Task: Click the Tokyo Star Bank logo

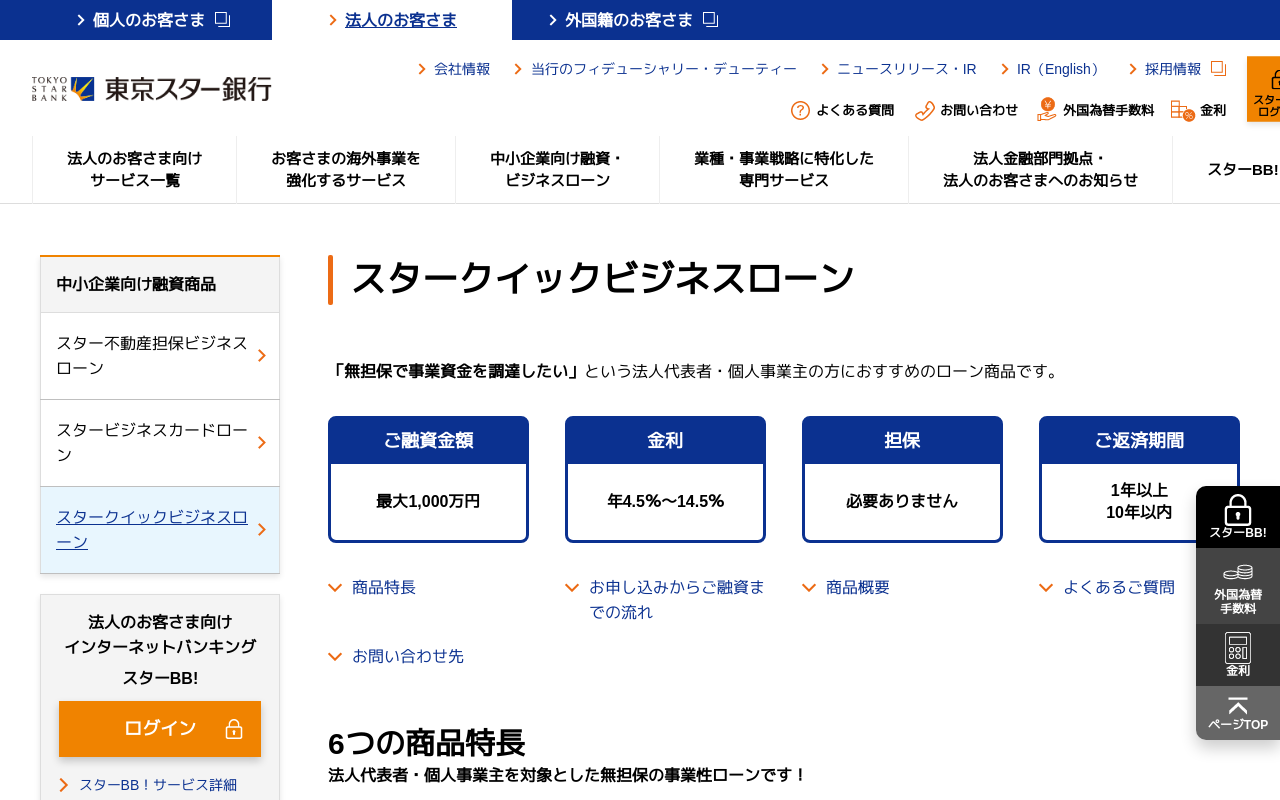Action: 150,87
